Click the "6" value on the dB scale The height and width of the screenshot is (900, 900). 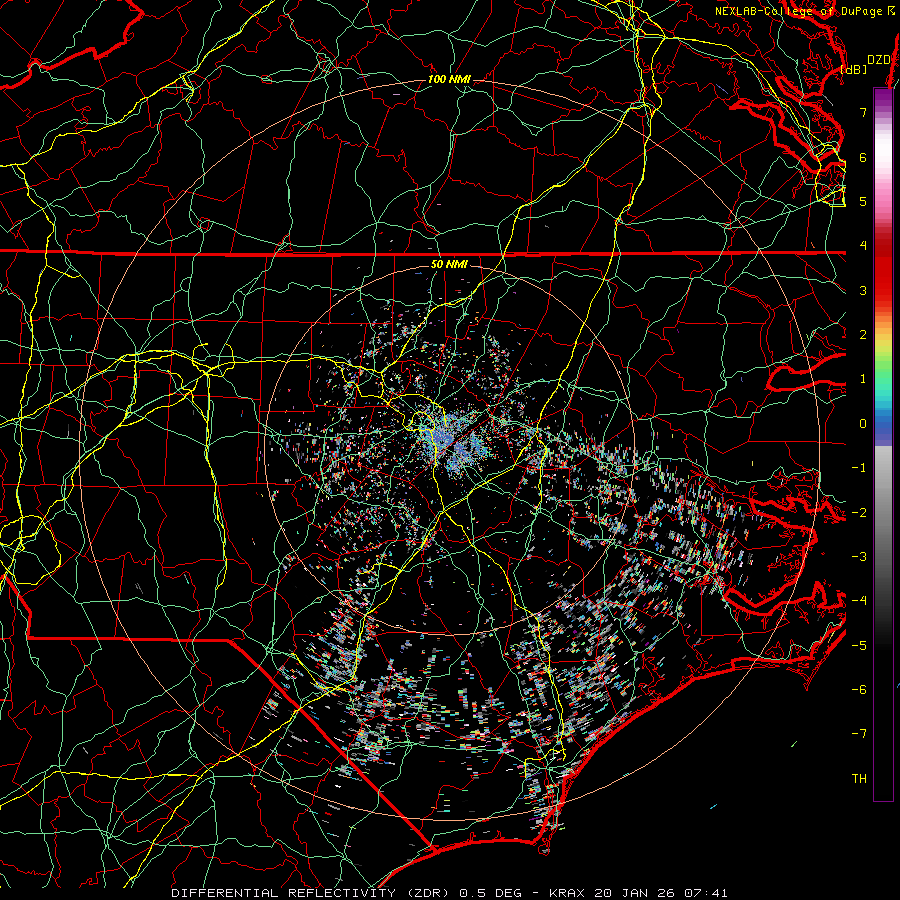point(863,157)
